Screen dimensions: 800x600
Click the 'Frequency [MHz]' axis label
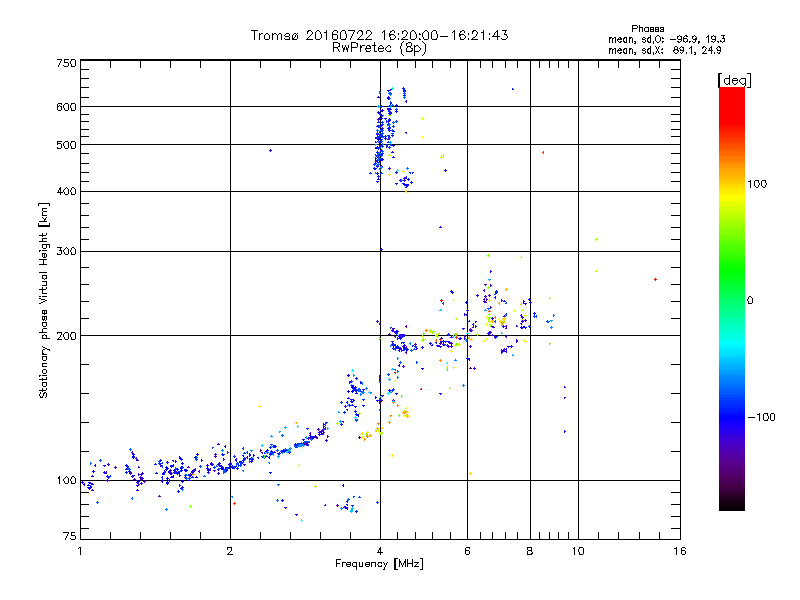click(x=379, y=564)
